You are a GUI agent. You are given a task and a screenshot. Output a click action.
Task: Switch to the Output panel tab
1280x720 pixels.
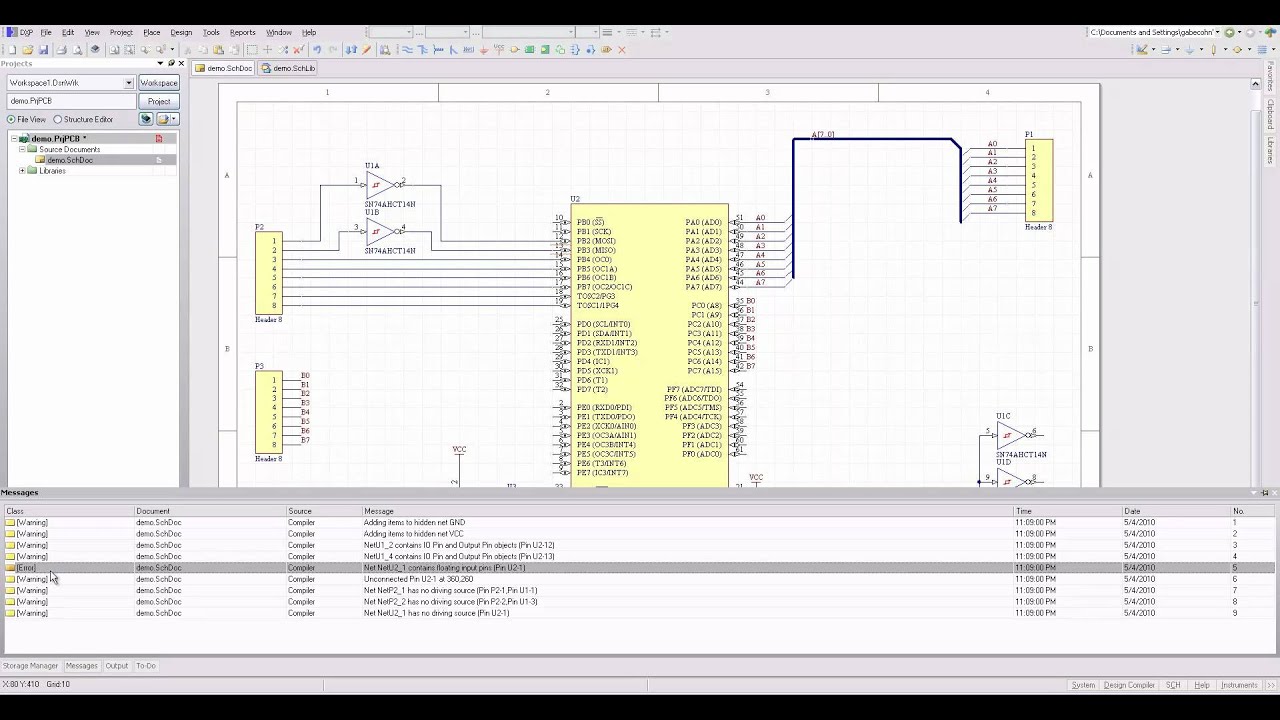click(x=117, y=666)
